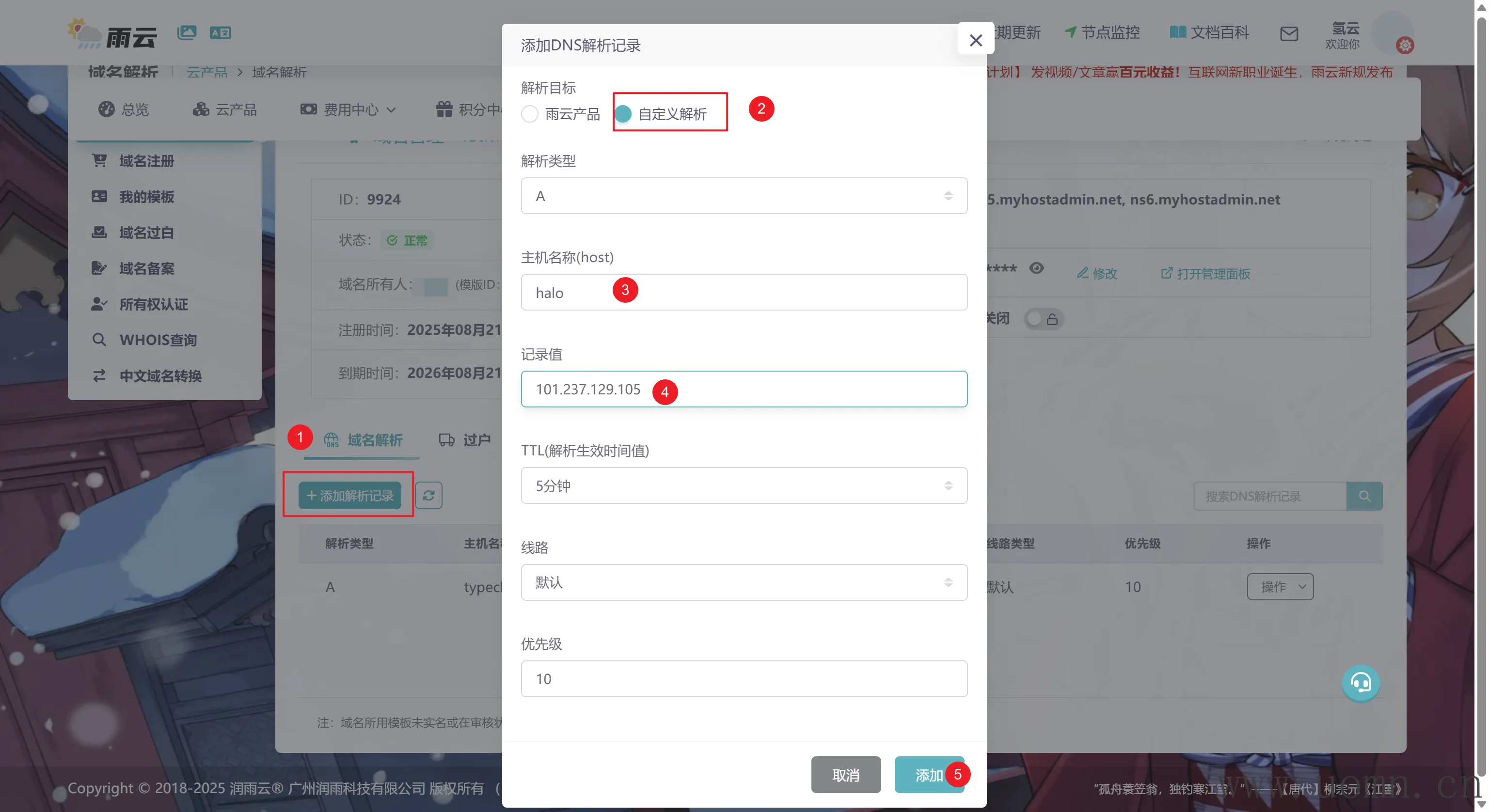Open the 解析类型 dropdown showing A

click(744, 196)
